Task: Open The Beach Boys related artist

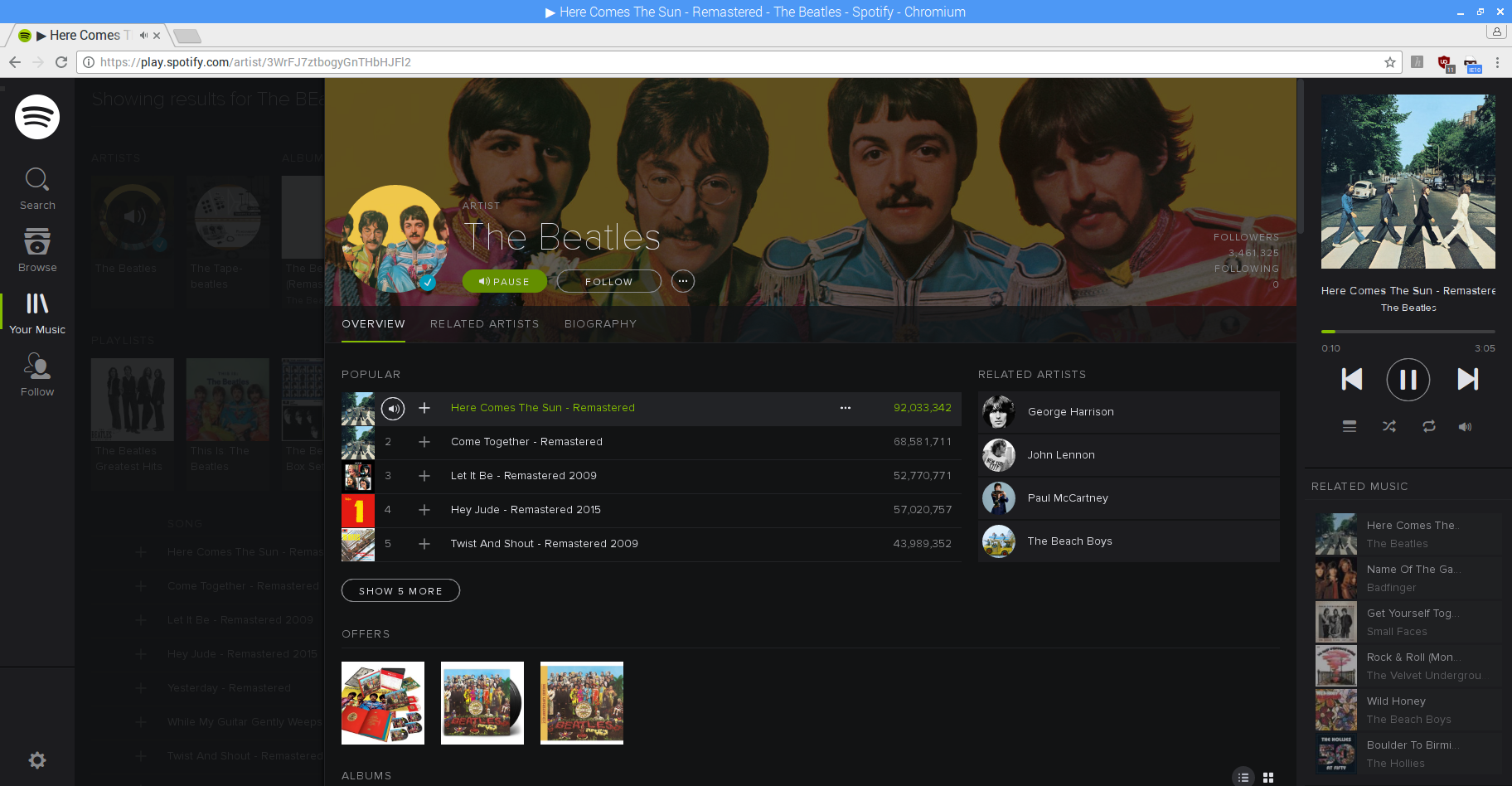Action: [1129, 541]
